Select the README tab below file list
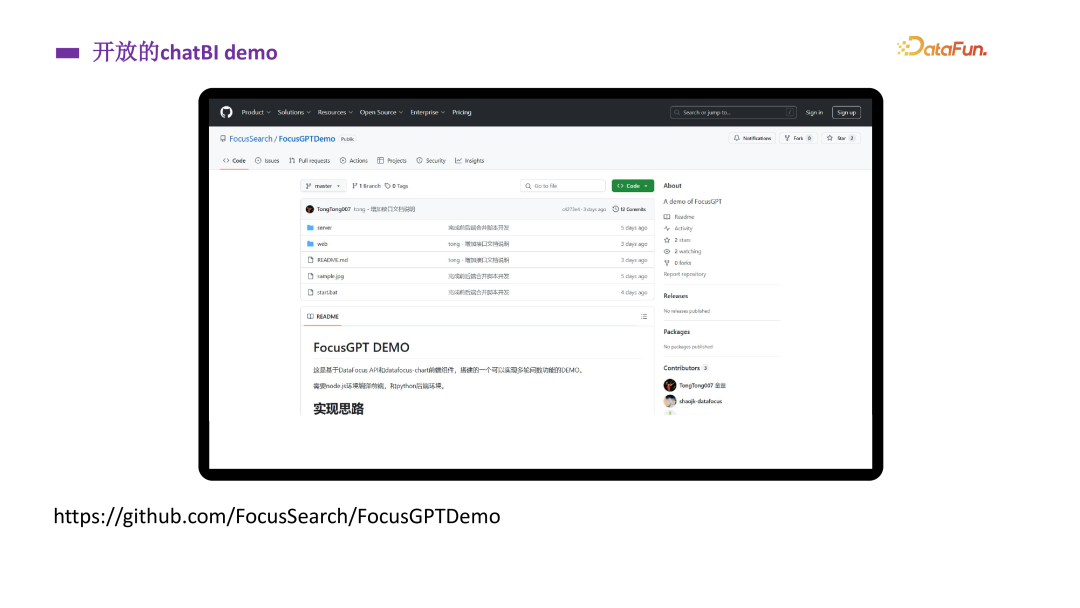This screenshot has width=1080, height=608. click(323, 317)
